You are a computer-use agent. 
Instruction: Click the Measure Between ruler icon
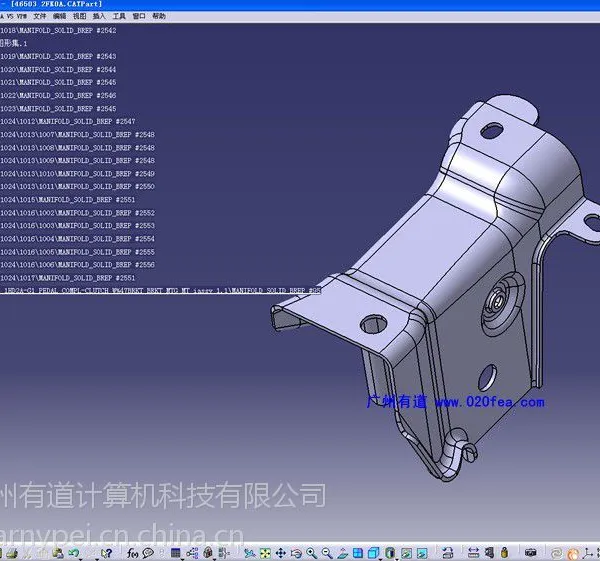474,553
